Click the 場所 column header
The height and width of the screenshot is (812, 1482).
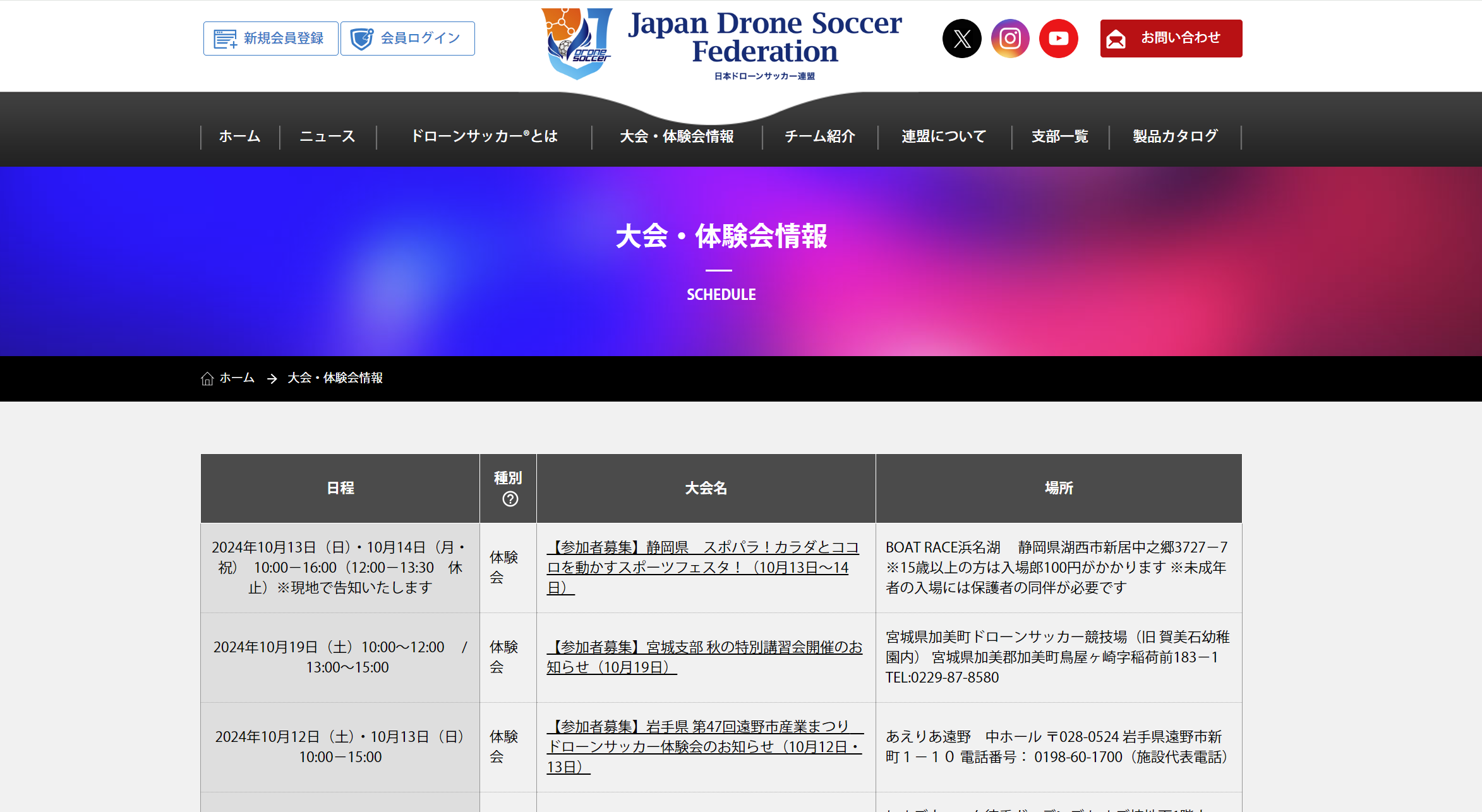click(1059, 488)
